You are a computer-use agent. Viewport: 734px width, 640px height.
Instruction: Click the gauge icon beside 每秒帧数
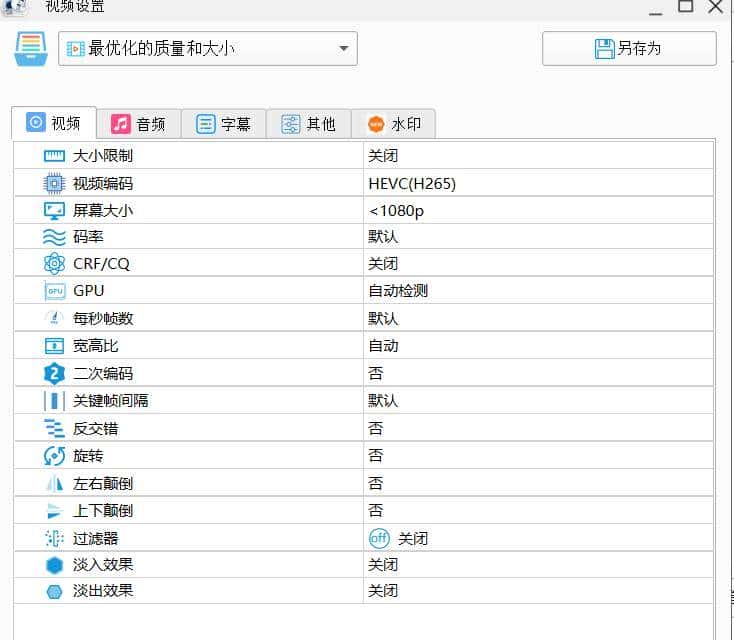click(x=54, y=318)
